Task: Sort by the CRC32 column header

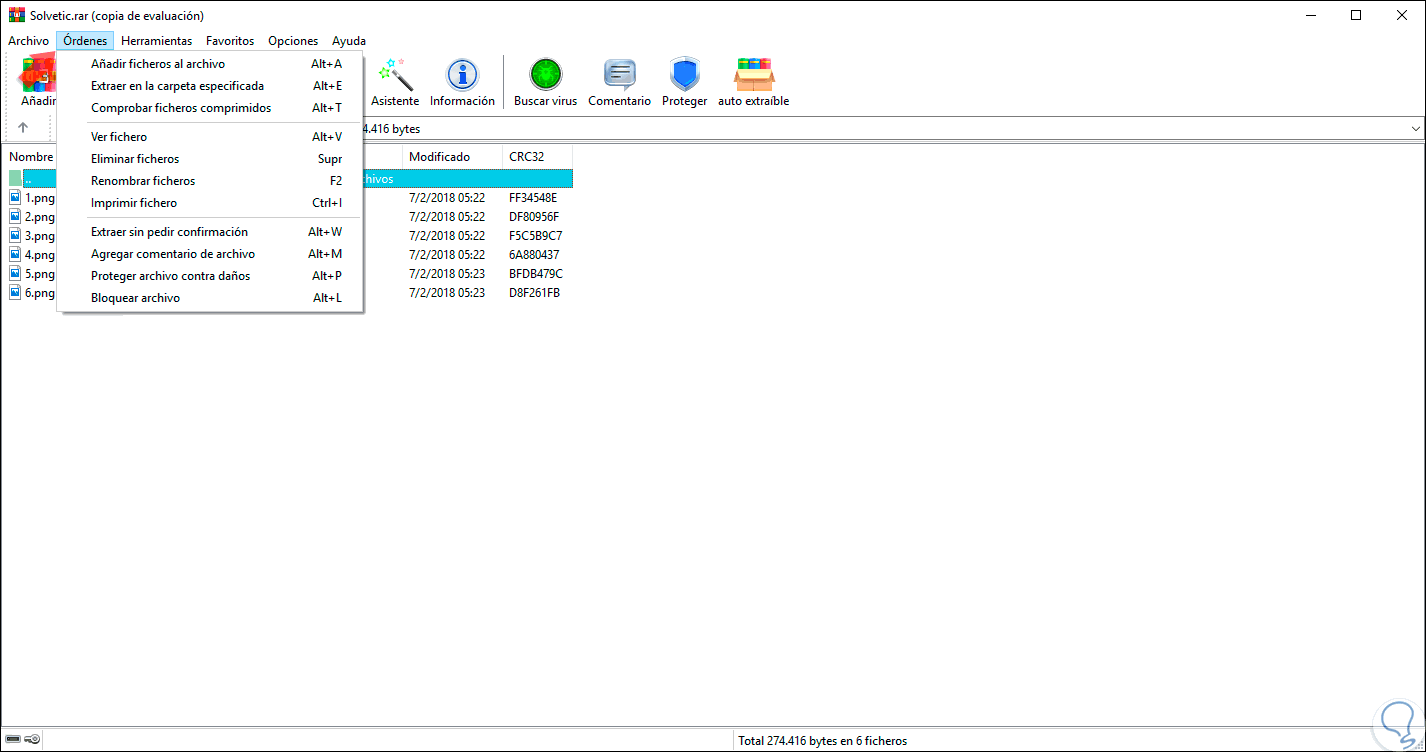Action: 537,157
